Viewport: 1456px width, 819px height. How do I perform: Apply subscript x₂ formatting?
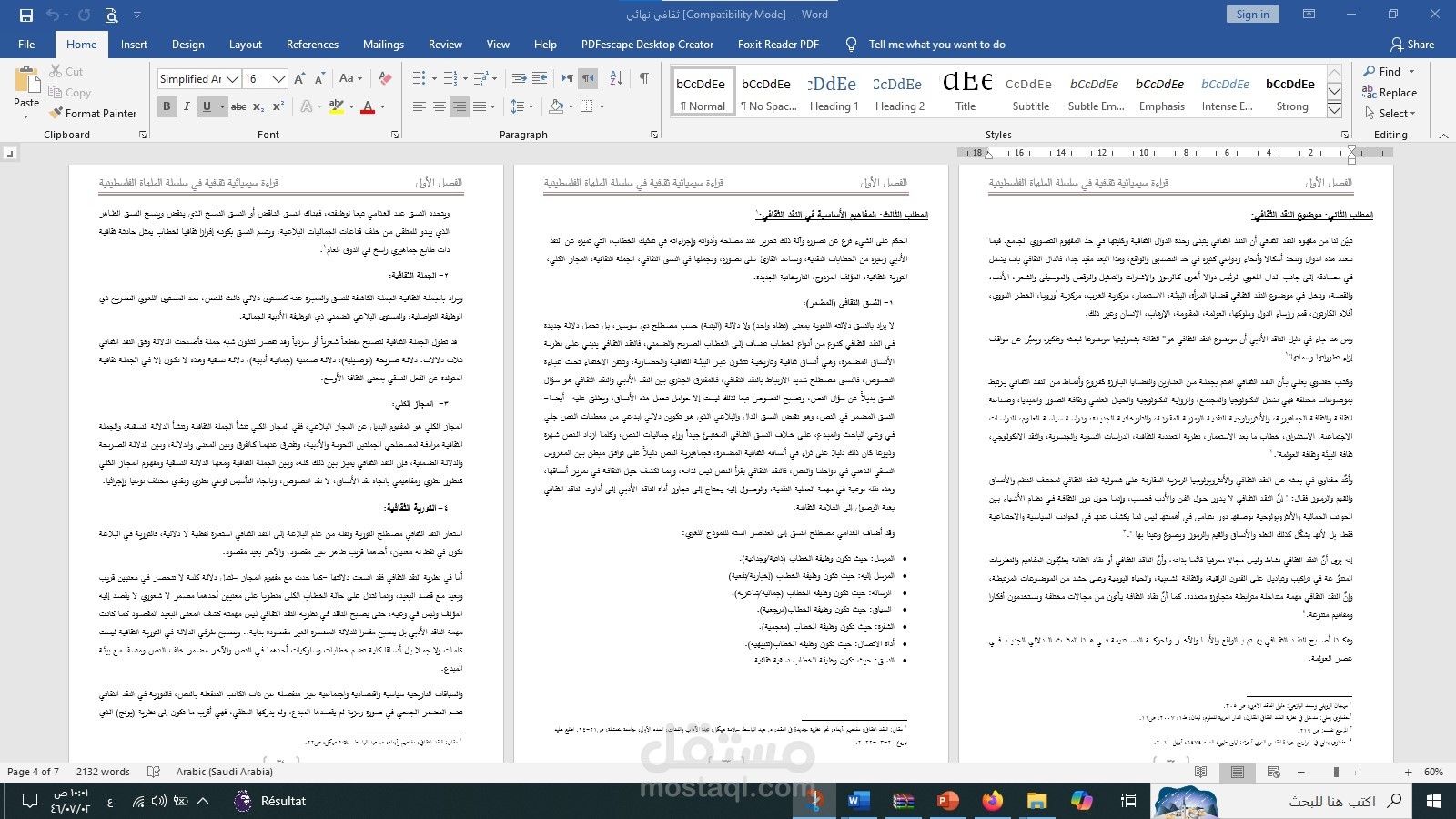click(x=258, y=106)
